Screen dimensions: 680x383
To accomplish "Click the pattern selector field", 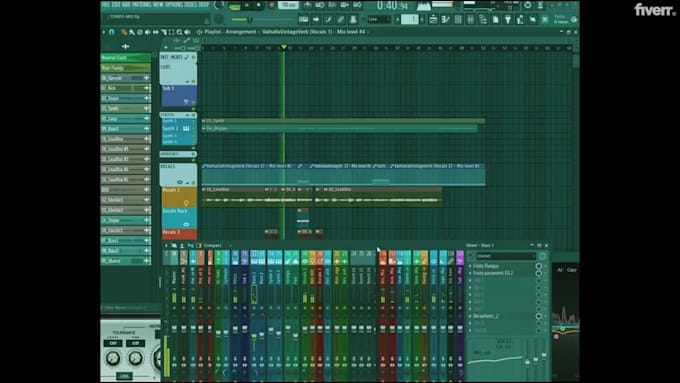I will pyautogui.click(x=410, y=19).
